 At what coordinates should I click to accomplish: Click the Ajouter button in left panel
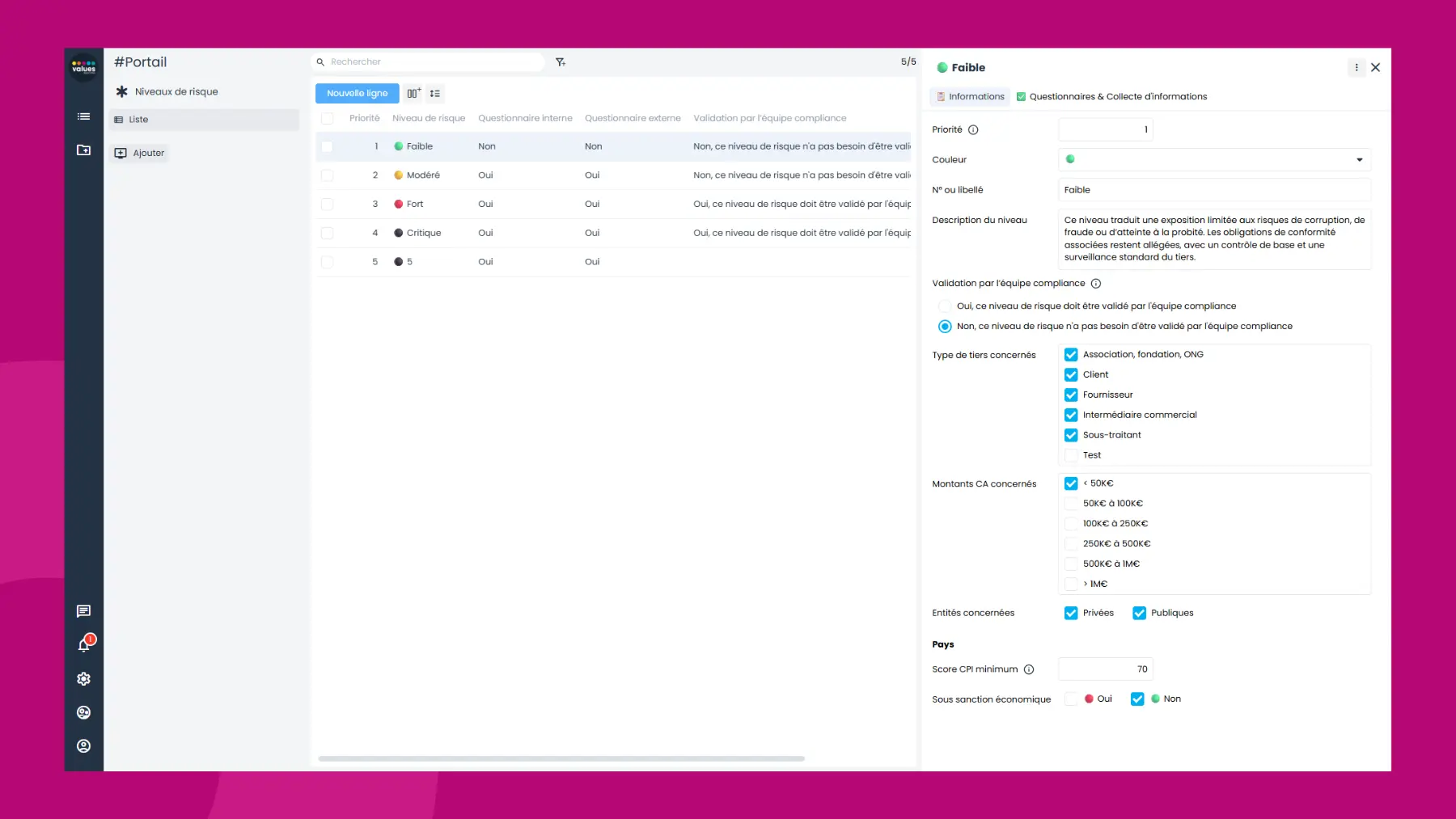point(138,152)
